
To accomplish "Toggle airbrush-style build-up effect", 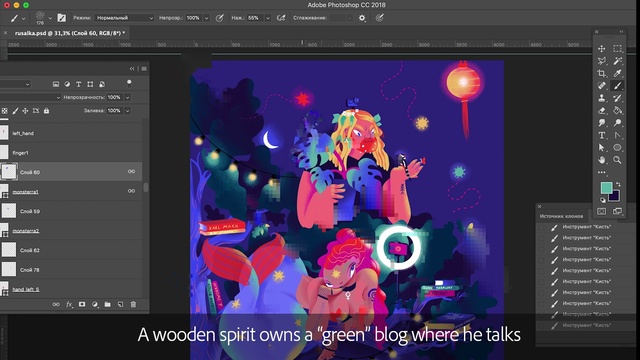I will click(x=281, y=18).
